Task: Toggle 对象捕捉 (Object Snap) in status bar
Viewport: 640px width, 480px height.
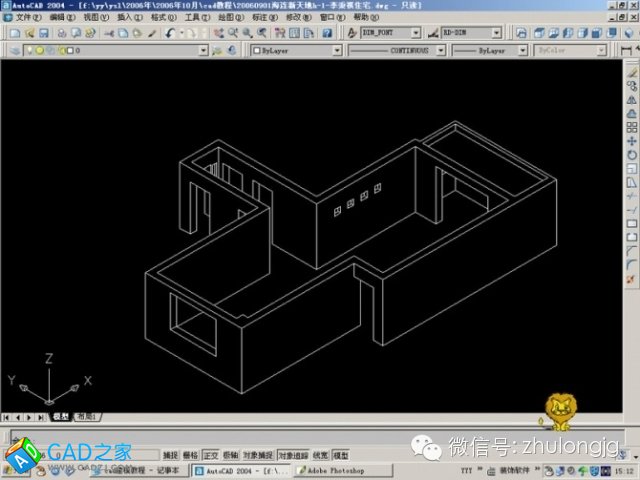Action: click(258, 453)
